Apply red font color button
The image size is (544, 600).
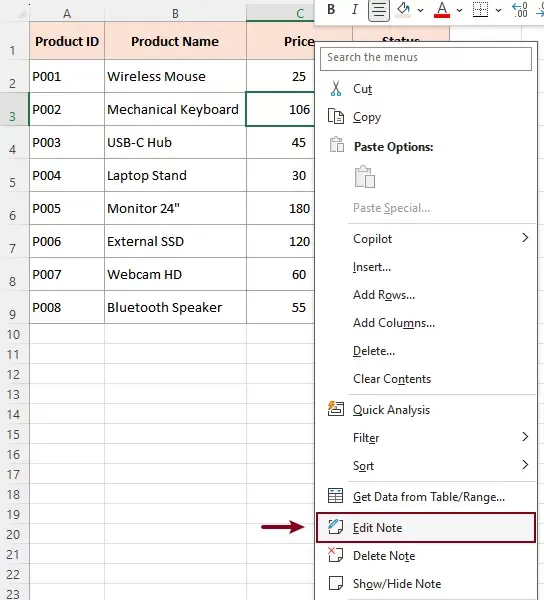(x=442, y=10)
